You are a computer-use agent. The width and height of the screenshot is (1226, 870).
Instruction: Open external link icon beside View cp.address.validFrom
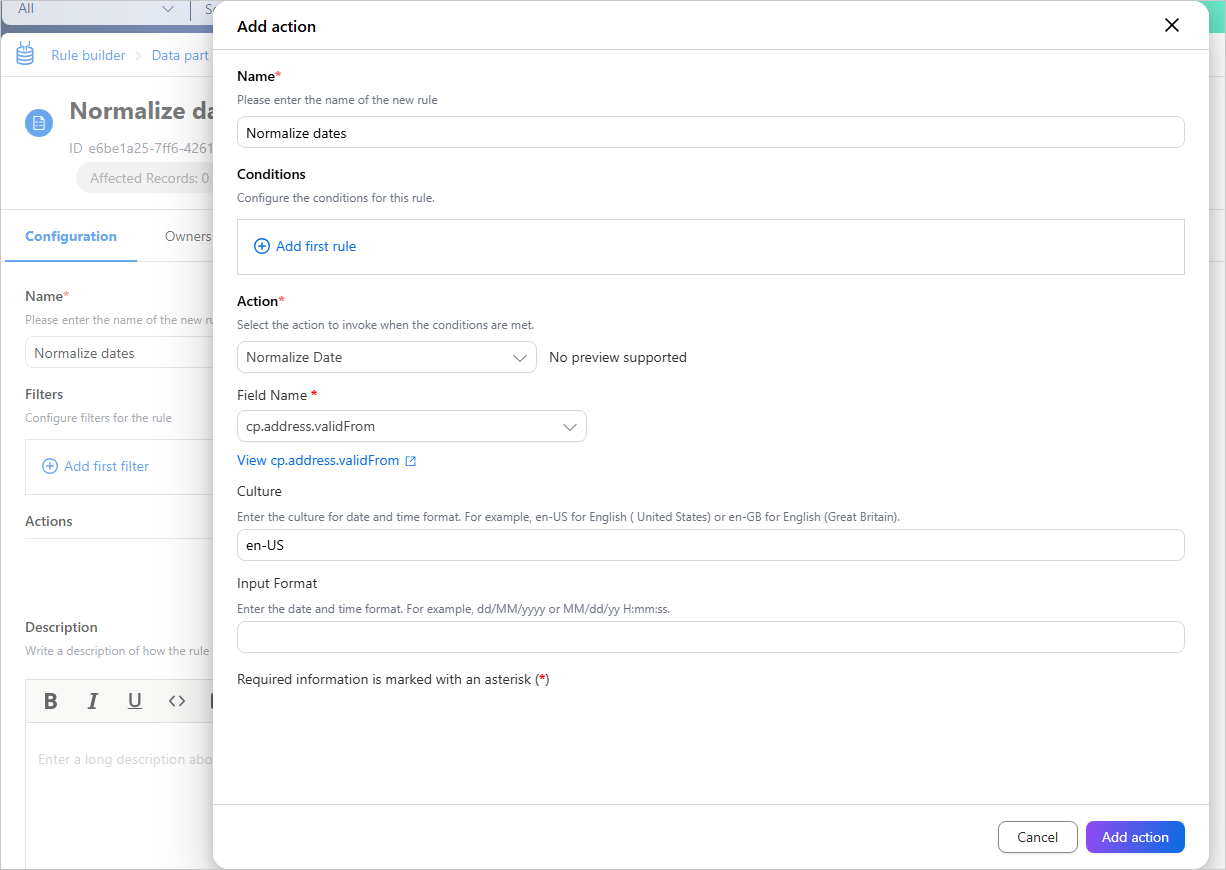click(x=410, y=461)
